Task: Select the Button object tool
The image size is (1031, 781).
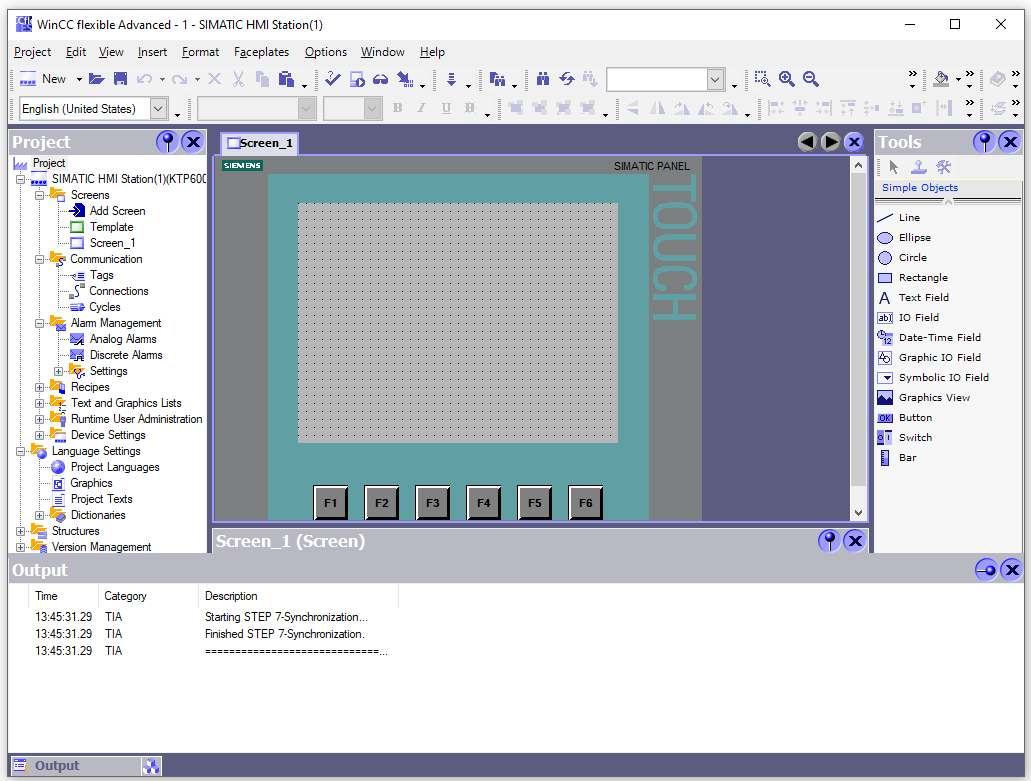Action: point(915,417)
